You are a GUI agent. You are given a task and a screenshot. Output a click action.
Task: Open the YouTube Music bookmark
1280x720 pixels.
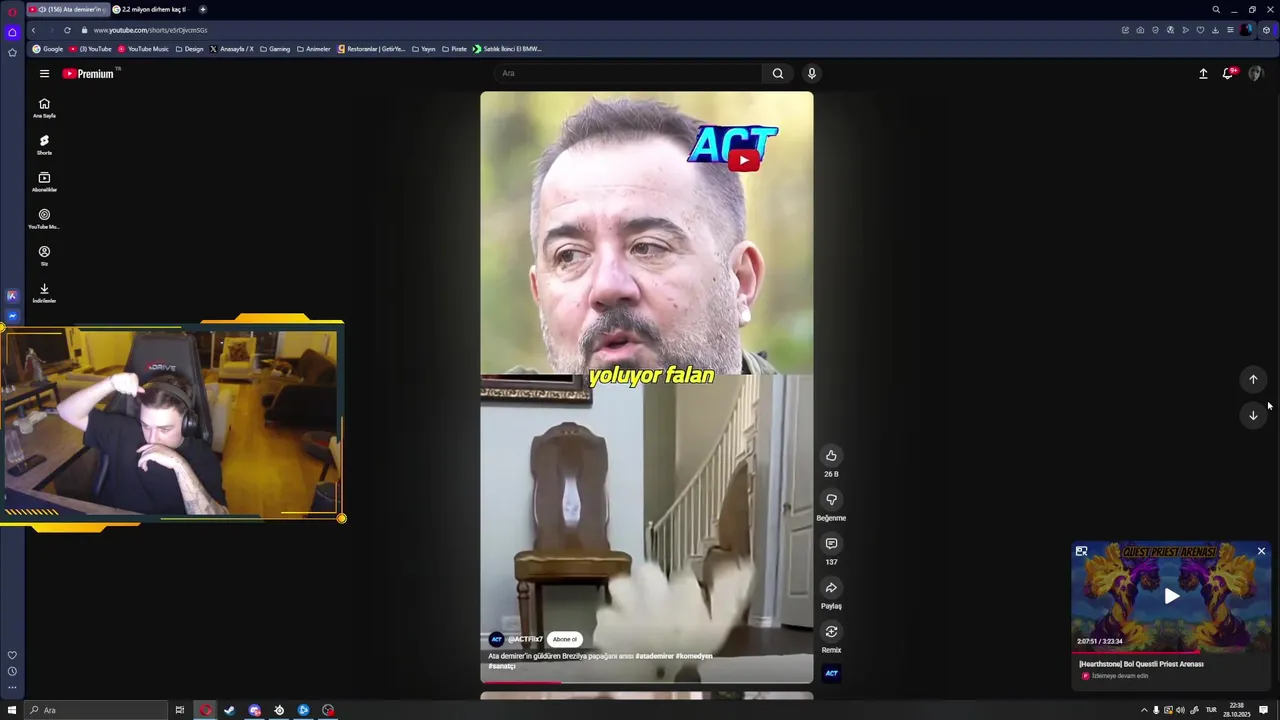[143, 49]
